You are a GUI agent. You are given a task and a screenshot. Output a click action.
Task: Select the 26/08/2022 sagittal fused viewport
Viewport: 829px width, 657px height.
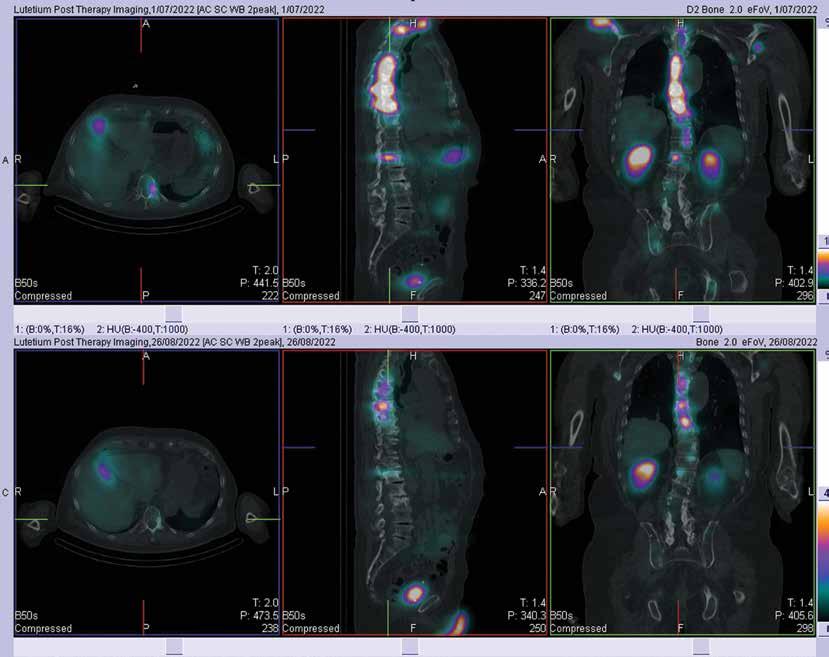point(414,493)
